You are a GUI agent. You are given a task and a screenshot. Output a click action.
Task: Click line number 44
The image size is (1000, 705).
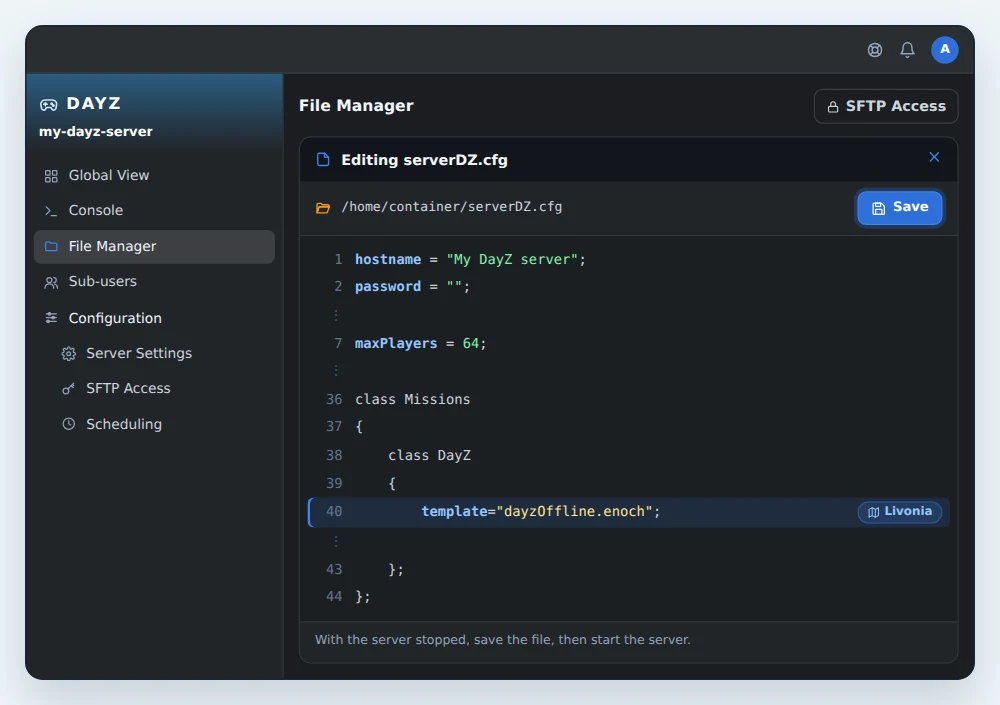[334, 597]
